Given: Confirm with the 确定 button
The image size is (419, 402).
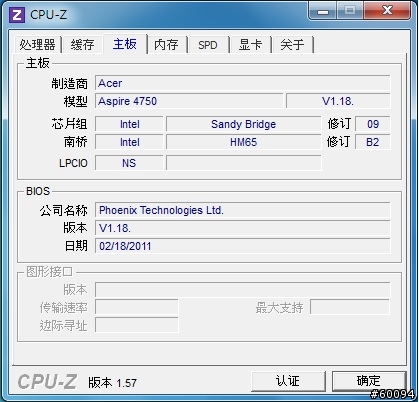Looking at the screenshot, I should coord(369,381).
